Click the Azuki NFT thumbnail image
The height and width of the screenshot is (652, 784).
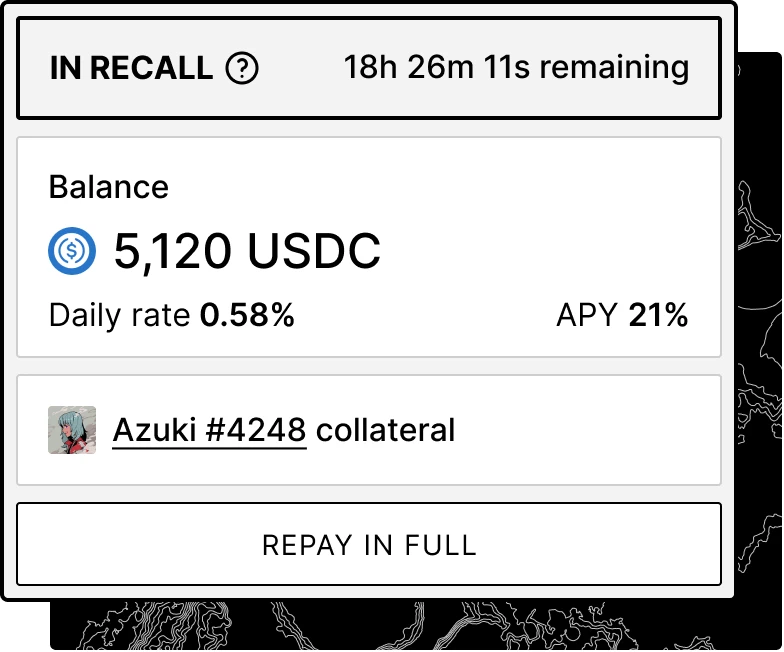(72, 430)
